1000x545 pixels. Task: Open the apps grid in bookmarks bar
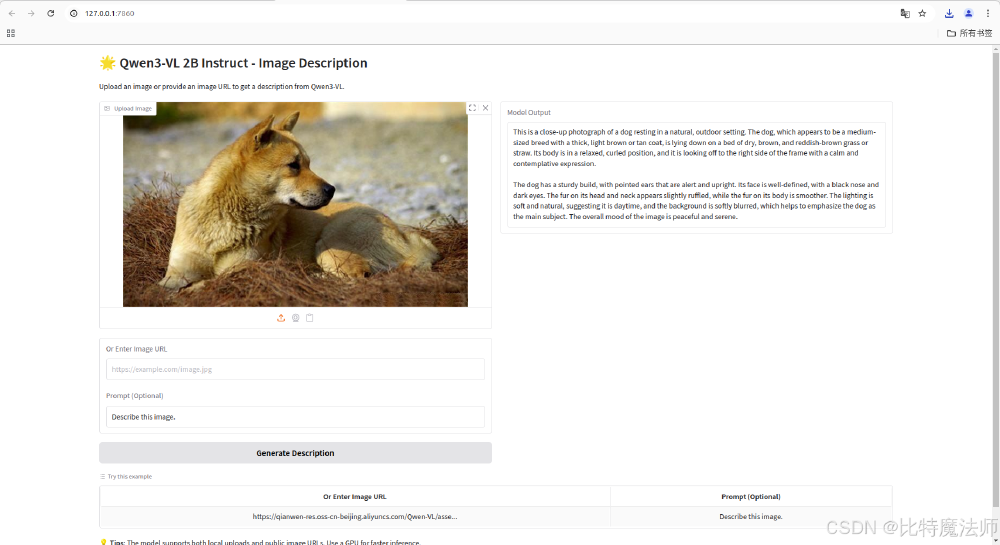(11, 33)
